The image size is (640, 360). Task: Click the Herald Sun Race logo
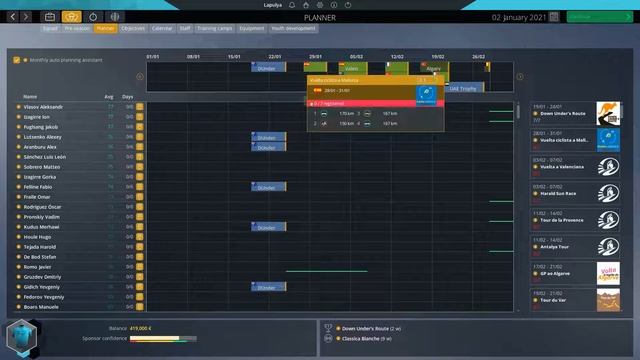(608, 193)
